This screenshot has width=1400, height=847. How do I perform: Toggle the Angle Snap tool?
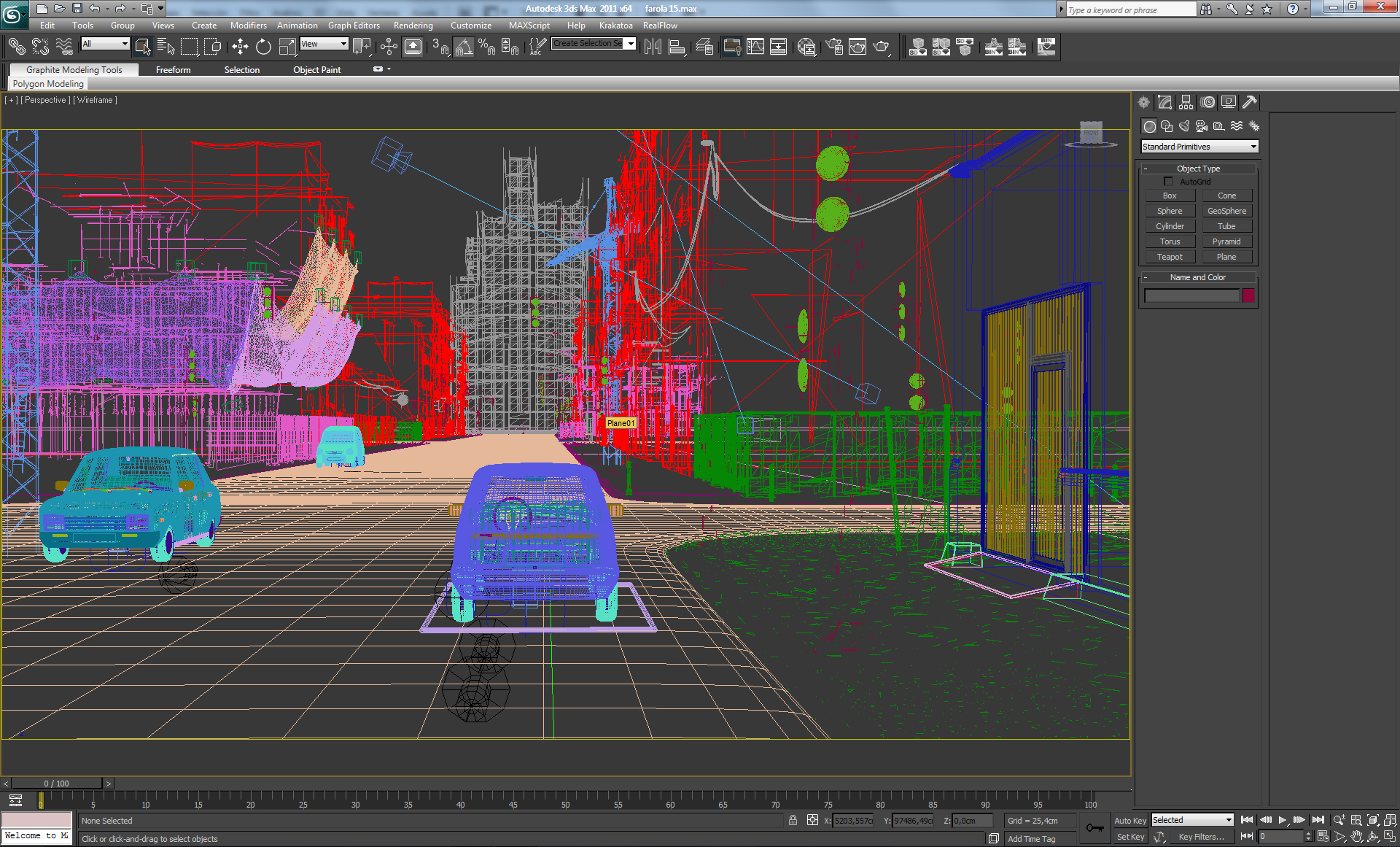464,47
